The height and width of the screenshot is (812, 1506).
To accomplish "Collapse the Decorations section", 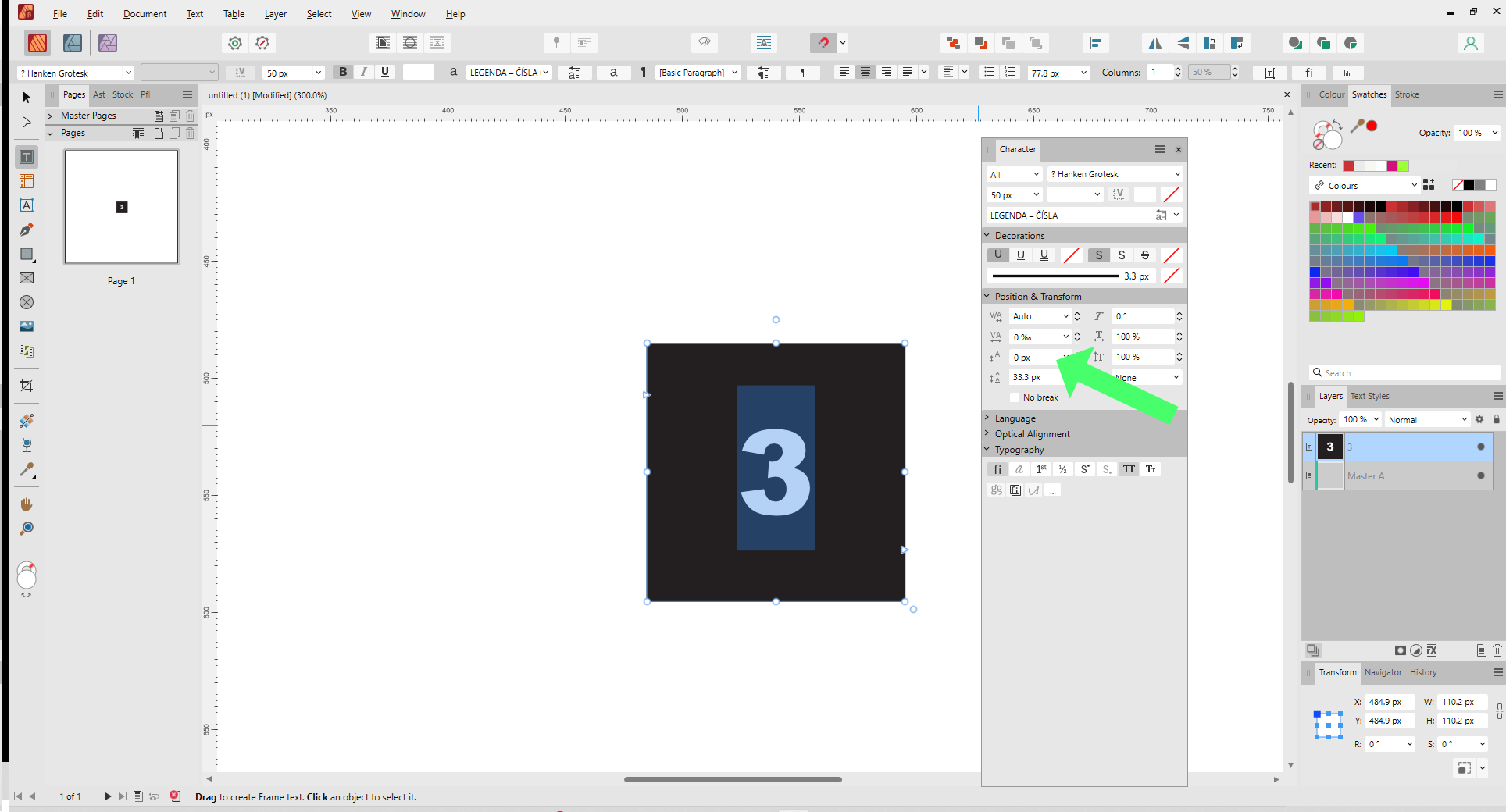I will 987,235.
